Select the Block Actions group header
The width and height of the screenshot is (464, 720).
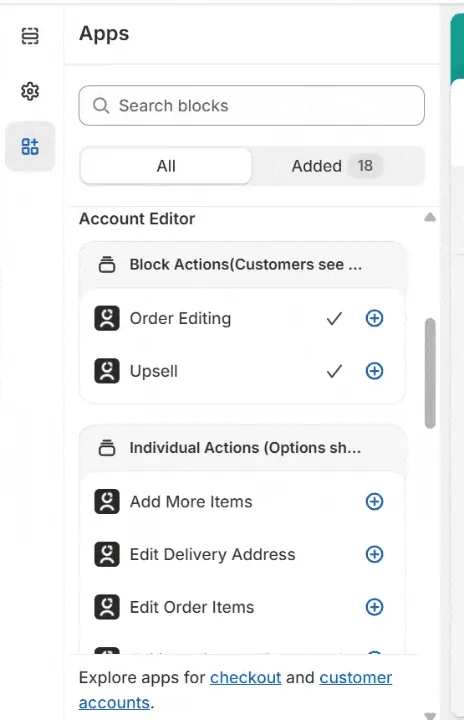[x=242, y=264]
